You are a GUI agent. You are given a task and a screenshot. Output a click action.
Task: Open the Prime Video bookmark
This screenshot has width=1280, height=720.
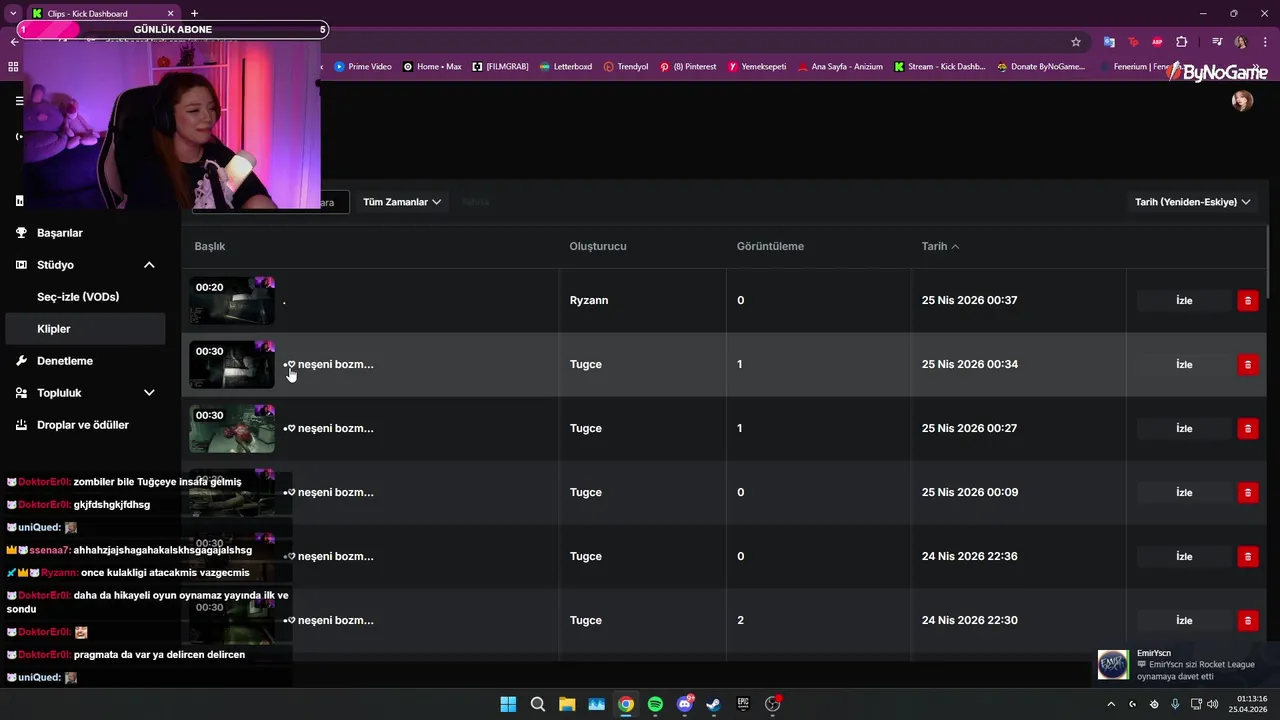tap(363, 67)
